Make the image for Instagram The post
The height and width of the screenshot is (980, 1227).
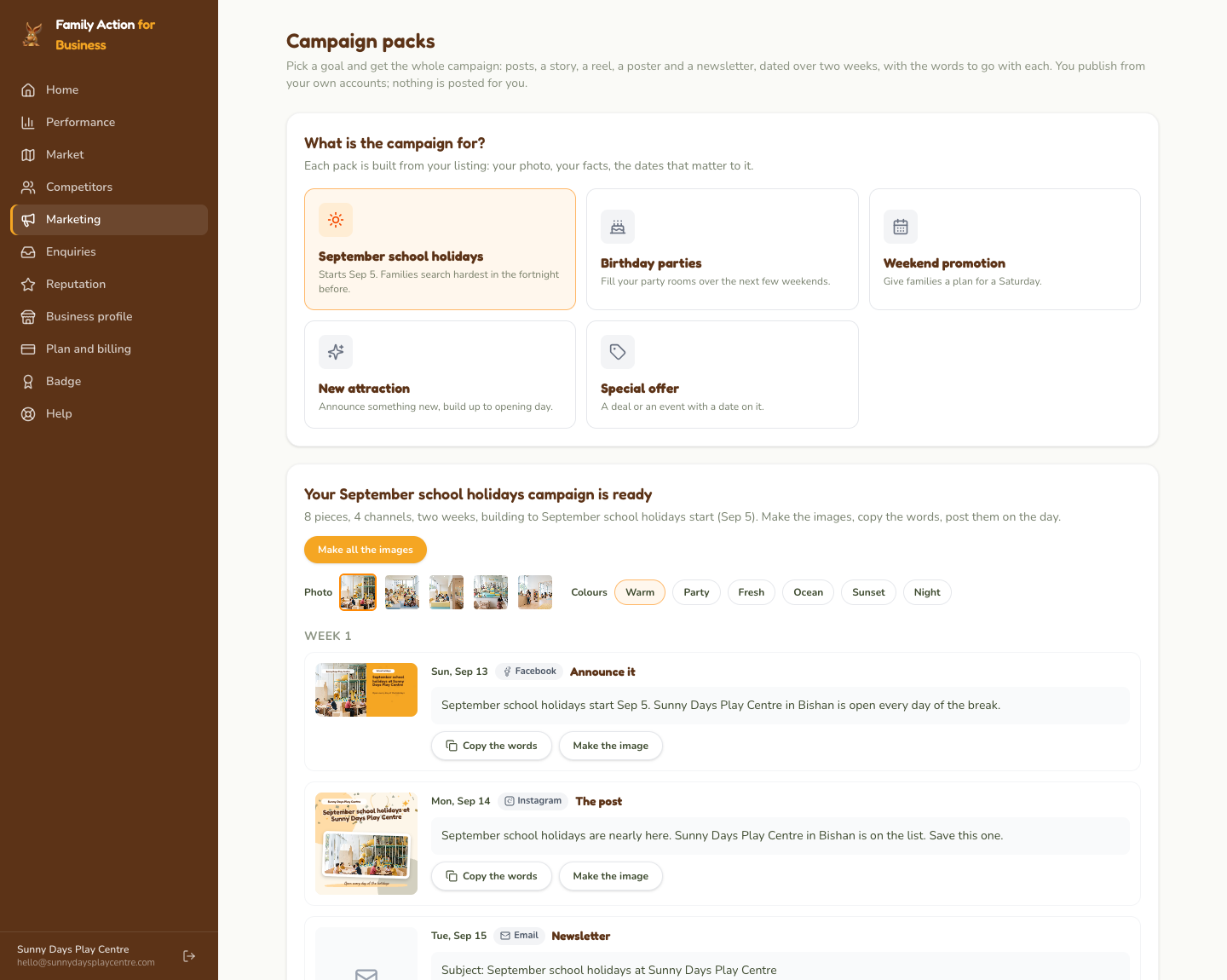[x=611, y=876]
